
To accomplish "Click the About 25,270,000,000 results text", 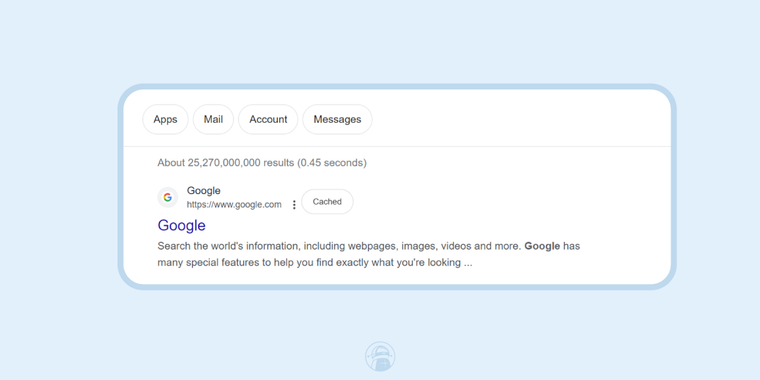I will point(262,163).
